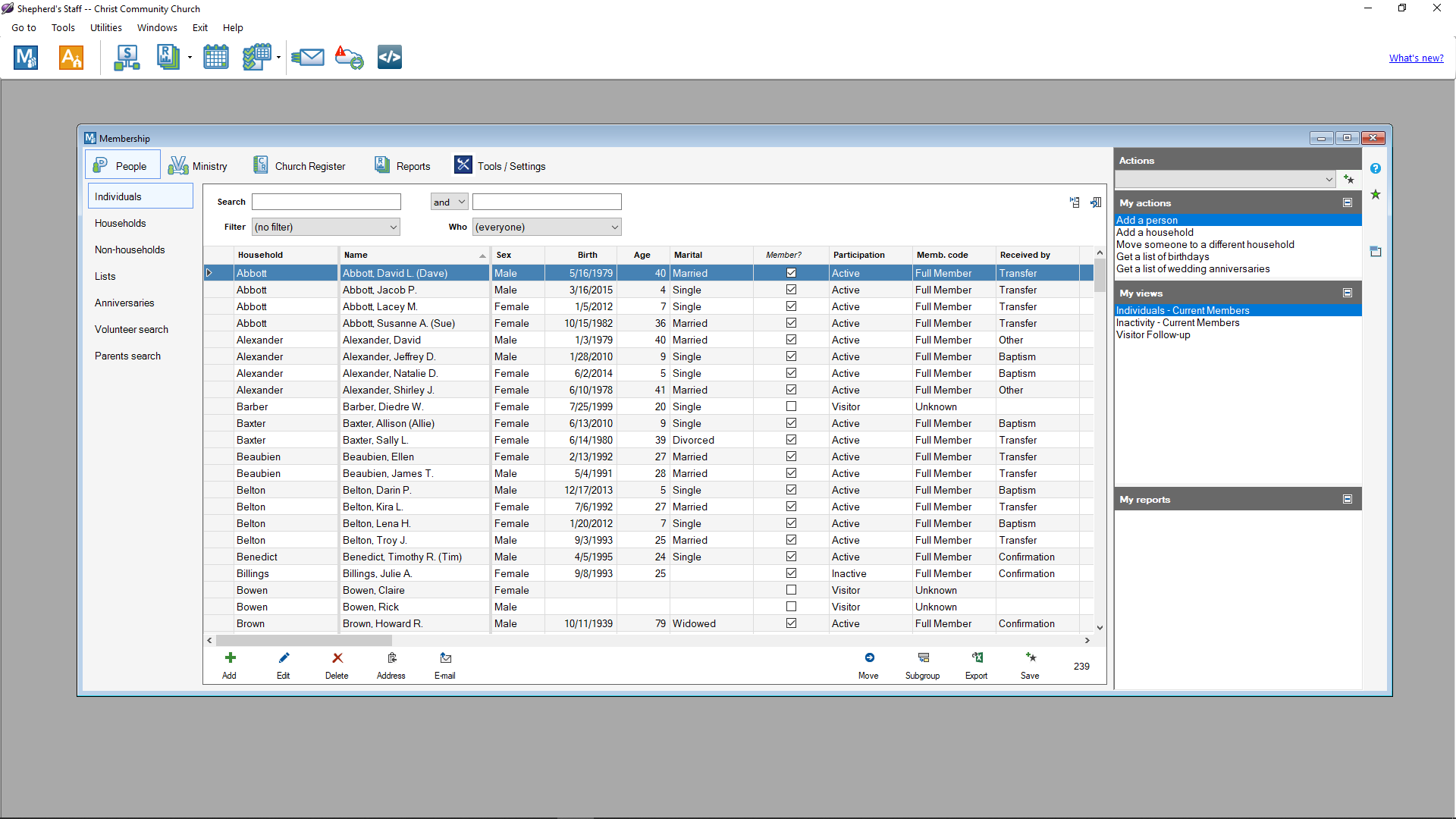Click the Ministry tab
The image size is (1456, 819).
point(199,166)
